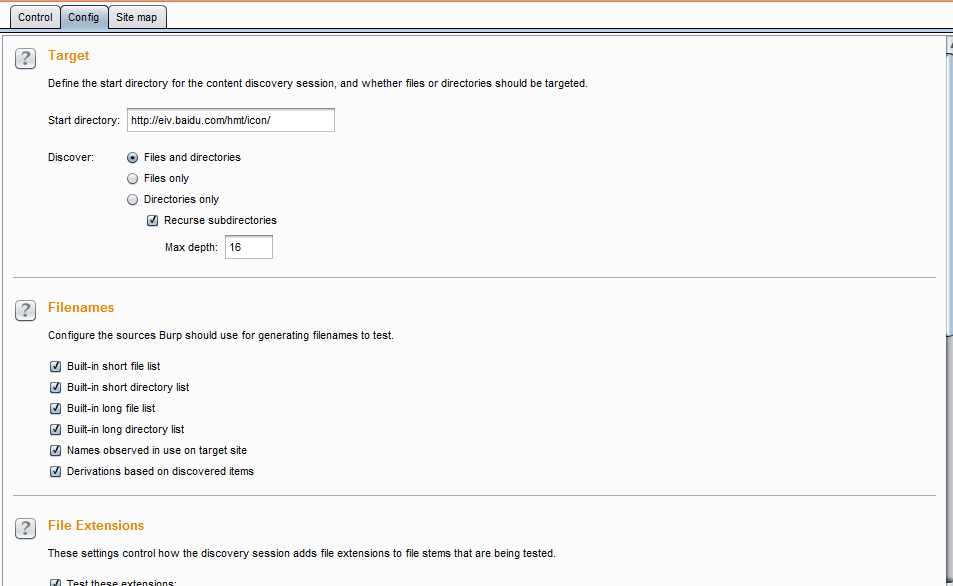Open help icon for File Extensions section

pyautogui.click(x=26, y=528)
